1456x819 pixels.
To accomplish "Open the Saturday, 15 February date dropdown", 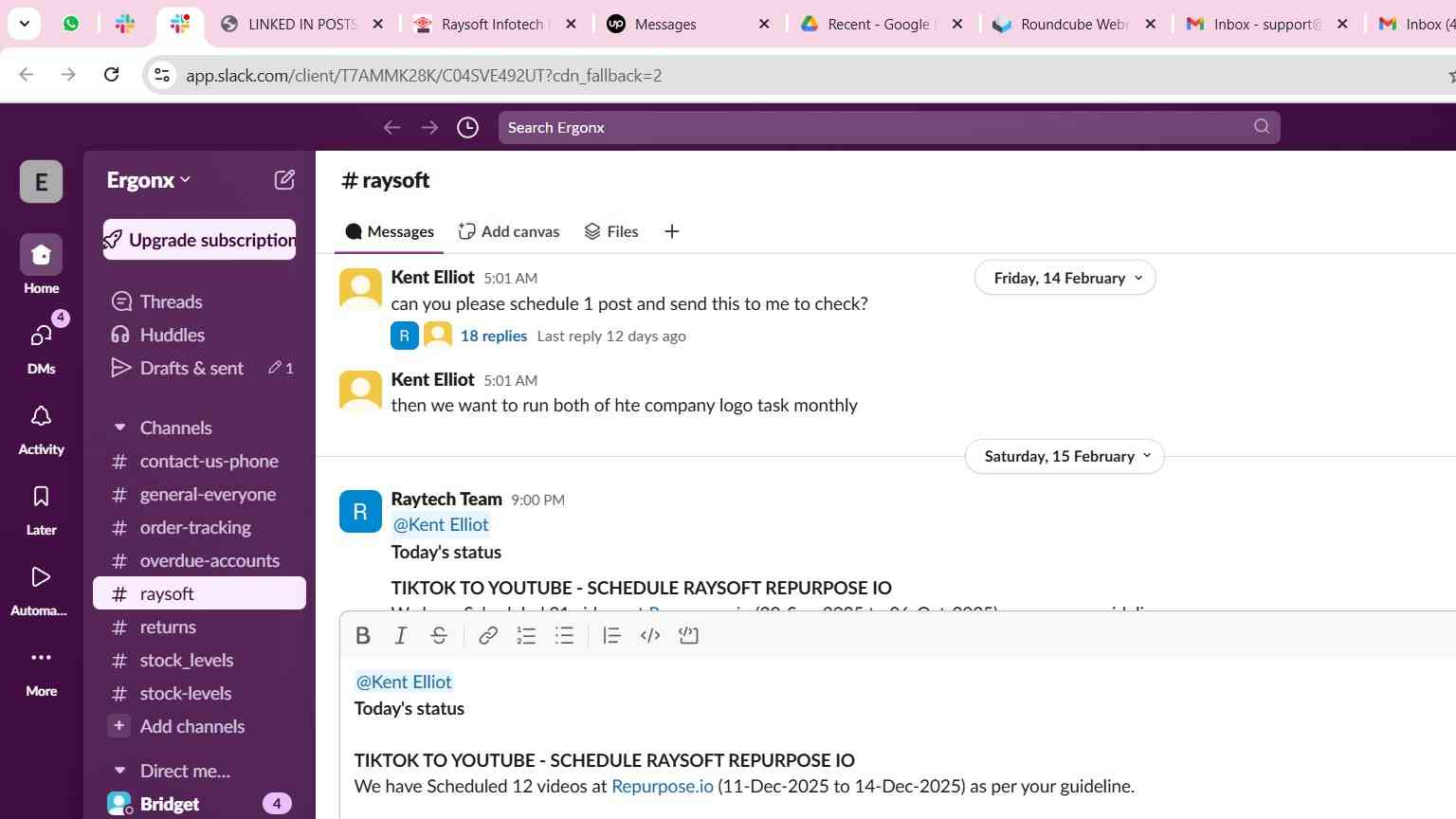I will coord(1065,456).
